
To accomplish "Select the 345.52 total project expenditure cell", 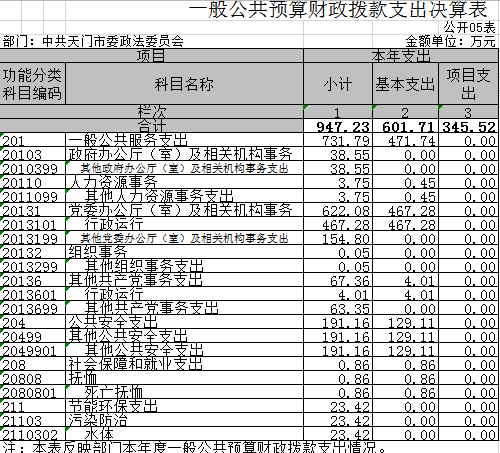I will (469, 126).
